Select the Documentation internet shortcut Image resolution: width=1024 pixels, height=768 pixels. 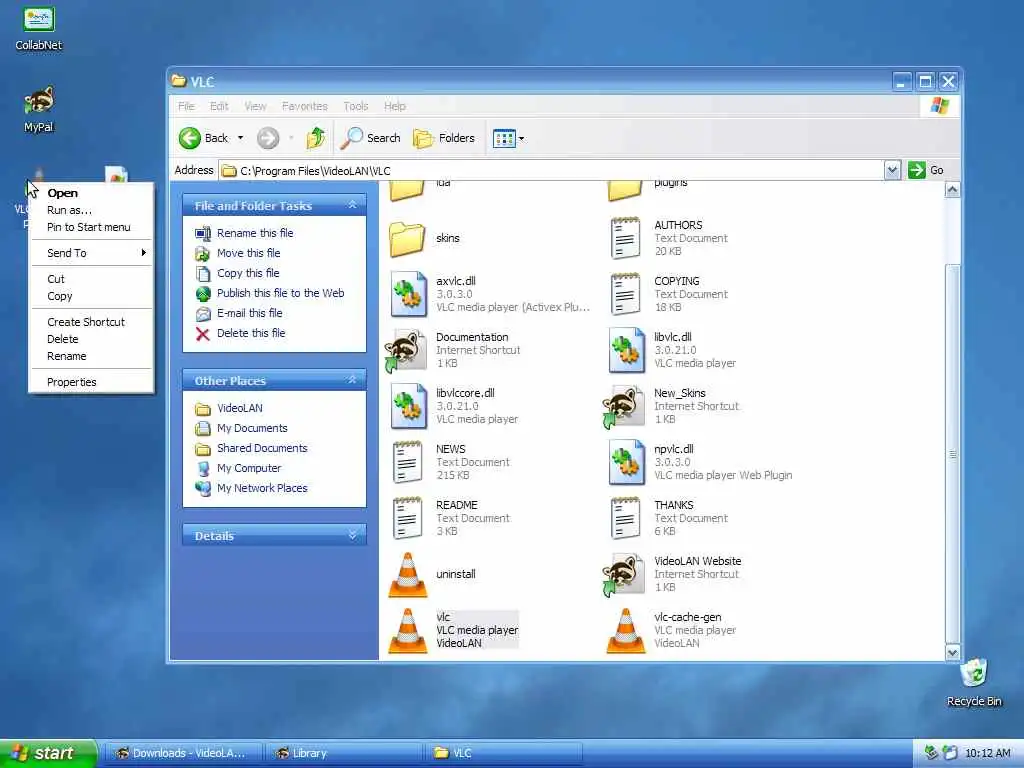[x=455, y=351]
